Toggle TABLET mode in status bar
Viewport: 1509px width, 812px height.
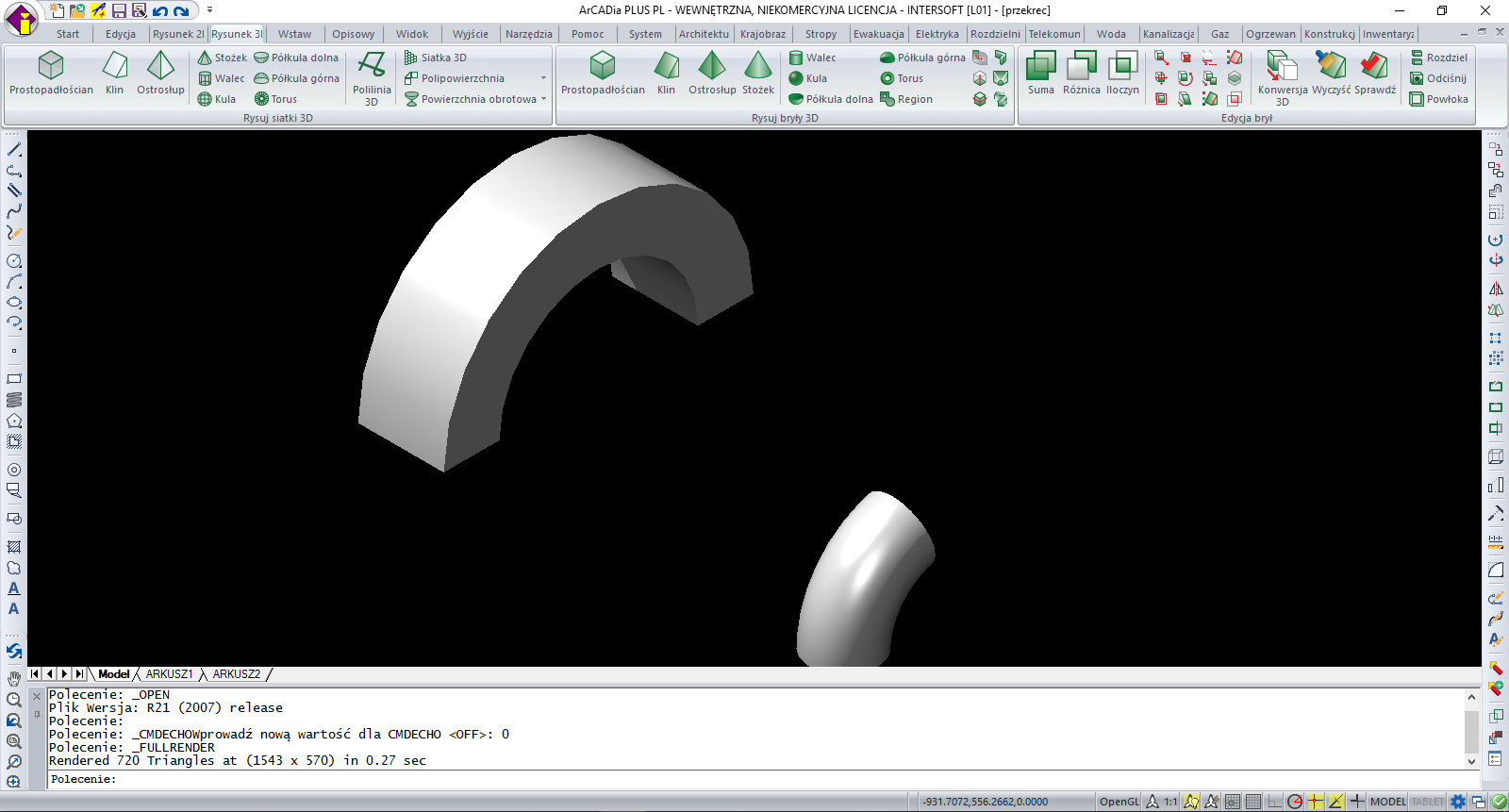click(x=1428, y=802)
